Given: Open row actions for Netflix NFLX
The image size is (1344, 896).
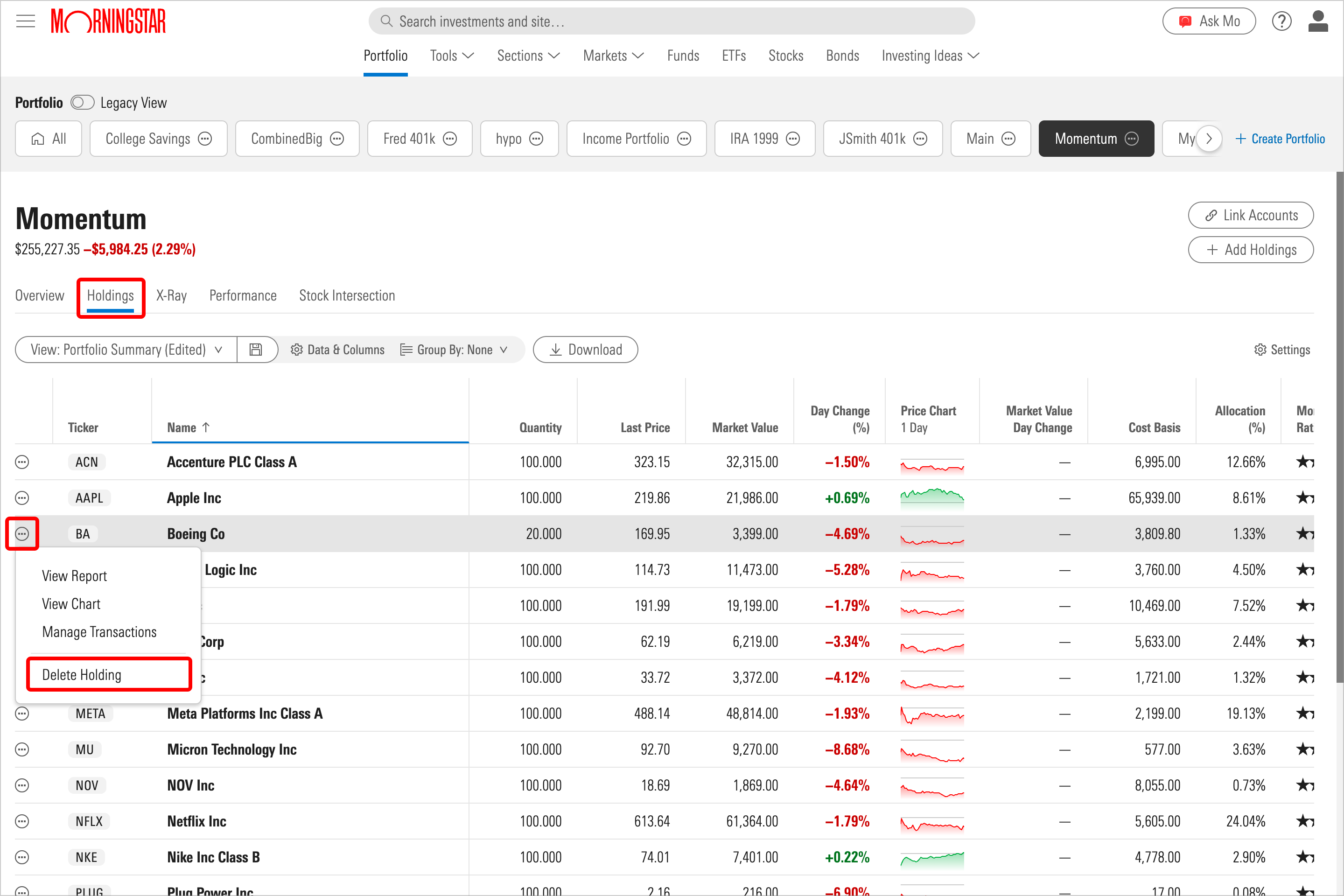Looking at the screenshot, I should click(x=22, y=821).
